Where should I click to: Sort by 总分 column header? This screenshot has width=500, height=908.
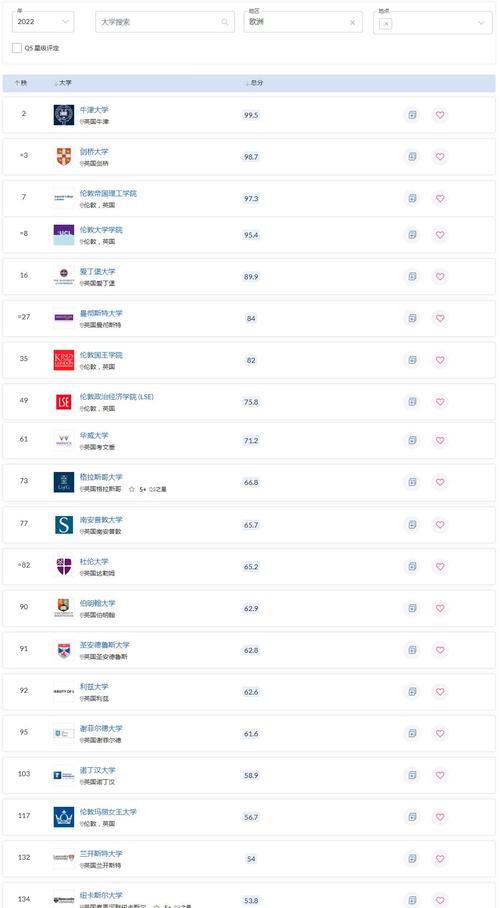[x=254, y=83]
